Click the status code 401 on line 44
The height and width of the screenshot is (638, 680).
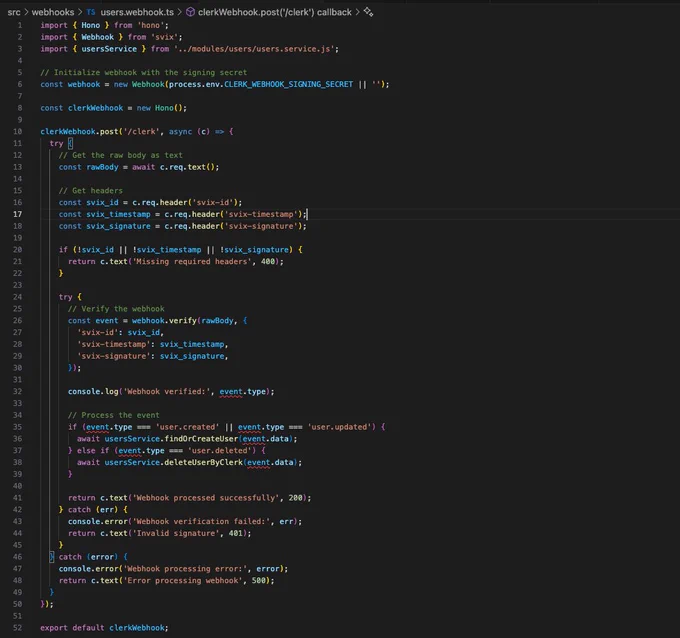[x=235, y=533]
